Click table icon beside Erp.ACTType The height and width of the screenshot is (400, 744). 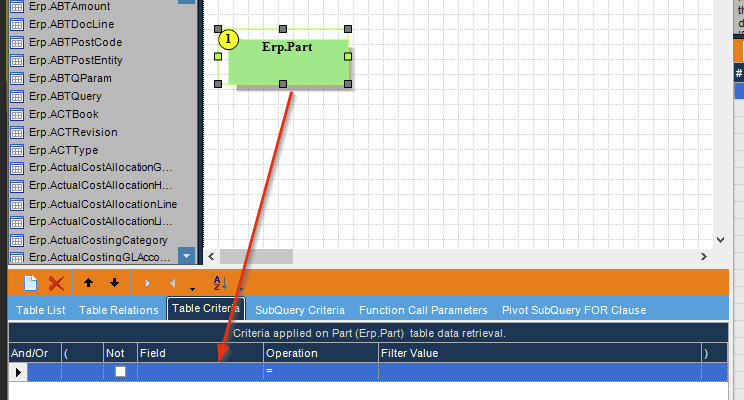(x=17, y=151)
